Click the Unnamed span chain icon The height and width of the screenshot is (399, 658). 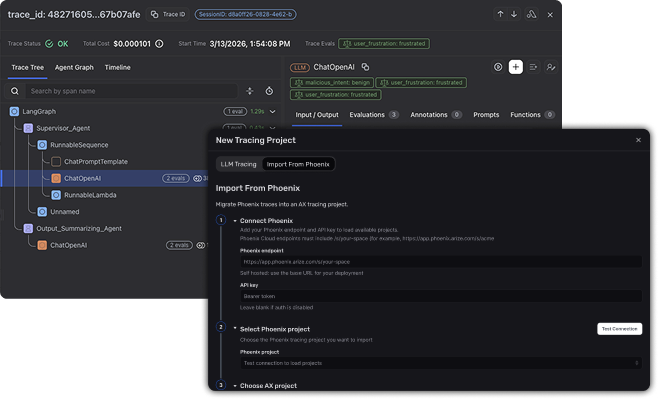coord(42,212)
